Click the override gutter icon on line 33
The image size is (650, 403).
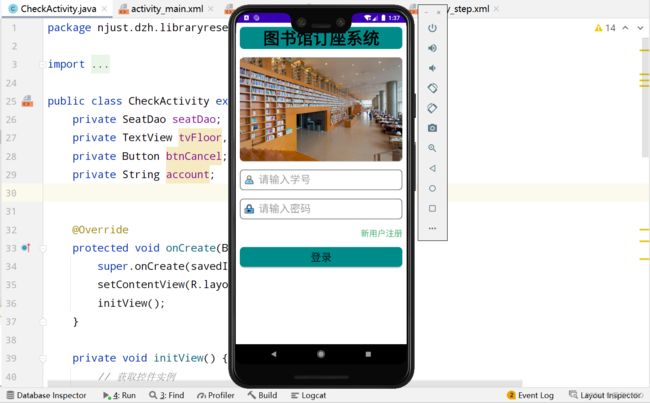click(26, 248)
